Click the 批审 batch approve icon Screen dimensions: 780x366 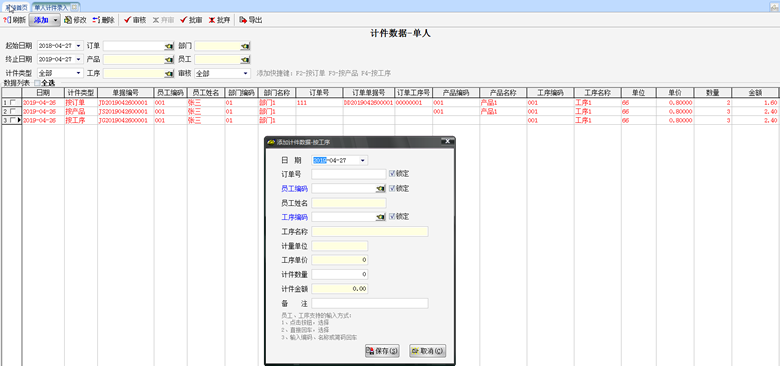[x=184, y=20]
